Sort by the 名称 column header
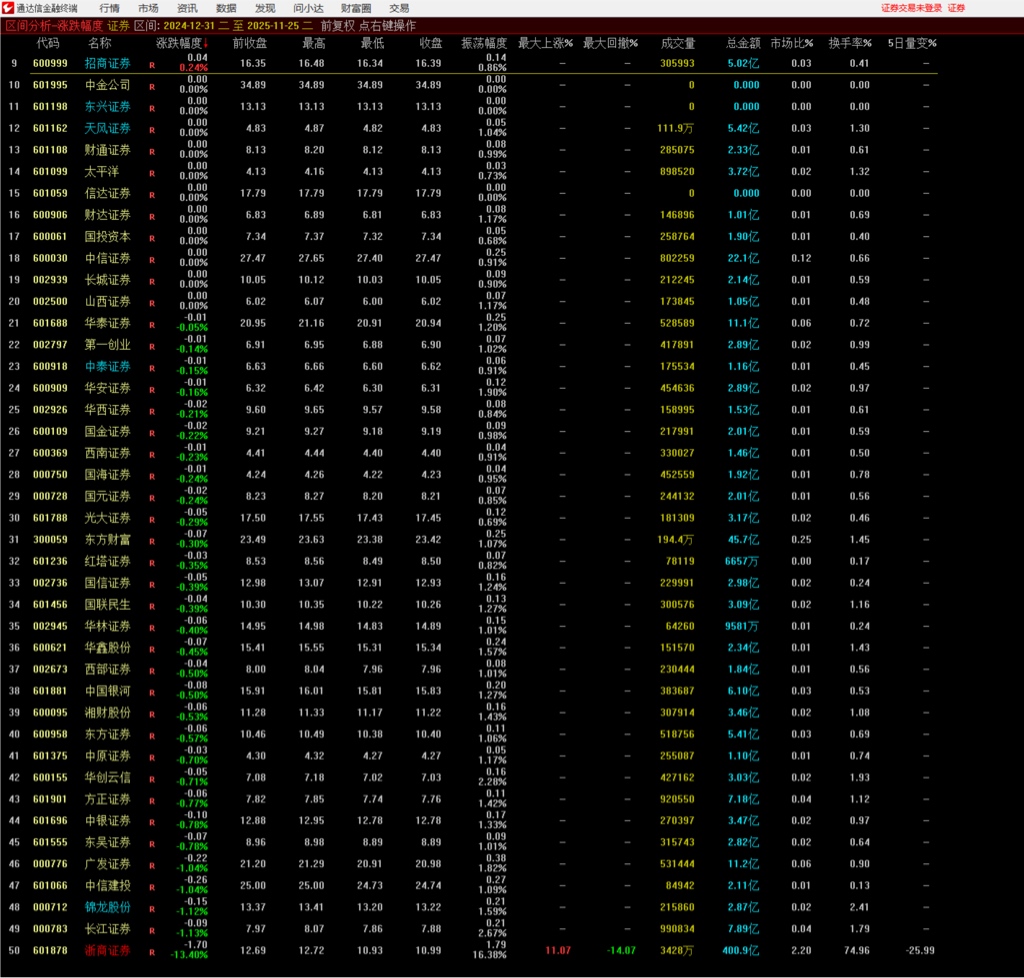1024x978 pixels. click(100, 43)
